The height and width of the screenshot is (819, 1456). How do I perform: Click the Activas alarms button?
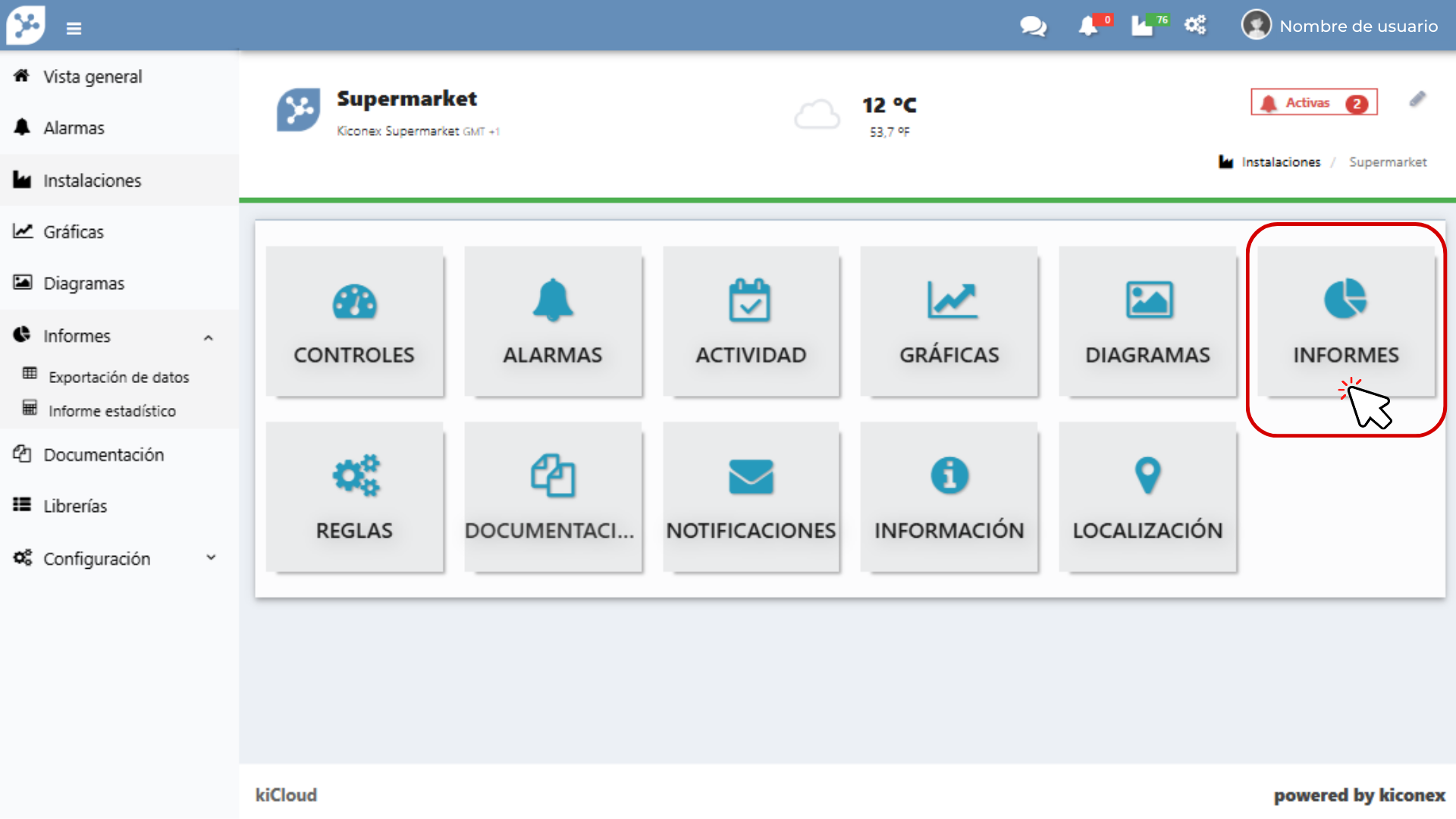coord(1313,103)
